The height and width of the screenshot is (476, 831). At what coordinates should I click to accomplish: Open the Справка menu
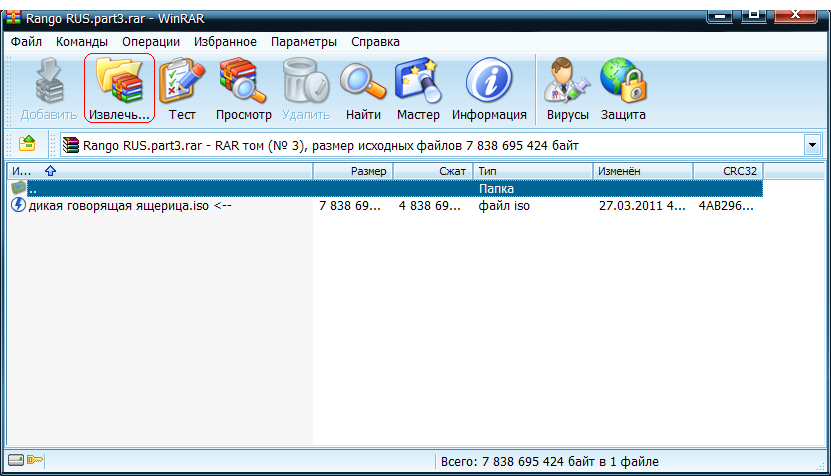(x=375, y=42)
